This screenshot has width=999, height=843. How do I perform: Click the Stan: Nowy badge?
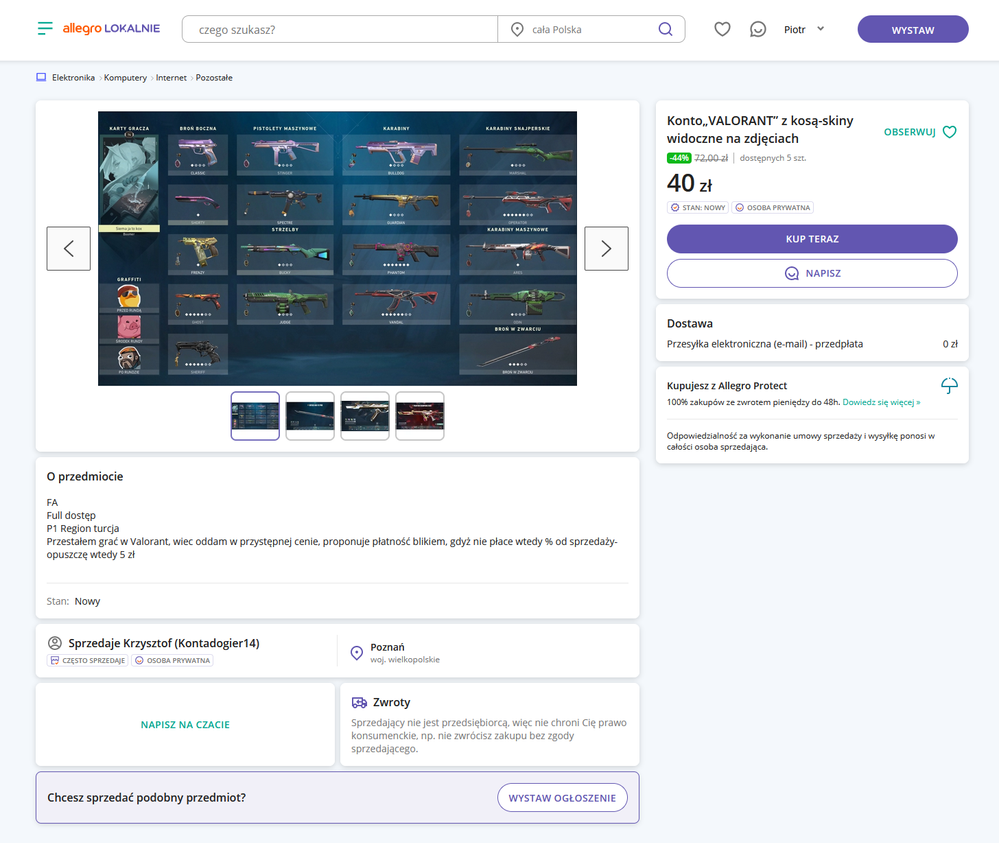(698, 208)
